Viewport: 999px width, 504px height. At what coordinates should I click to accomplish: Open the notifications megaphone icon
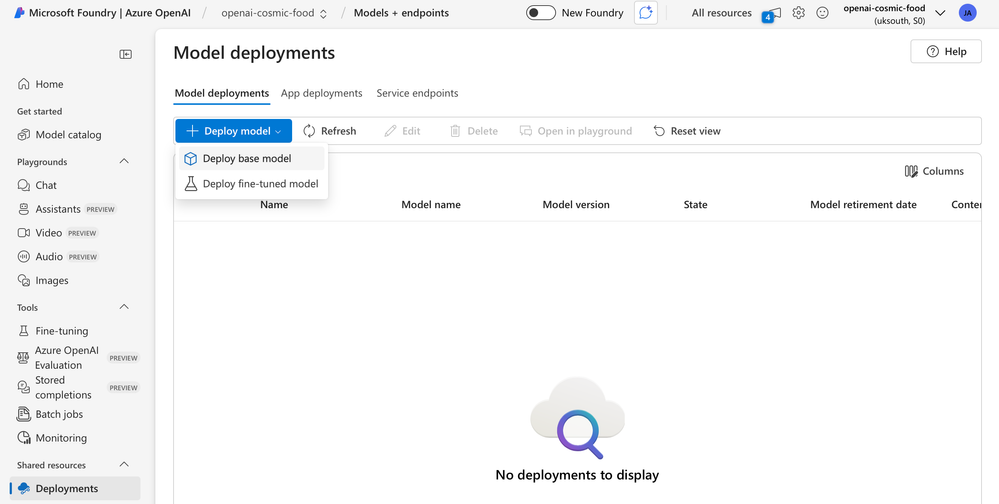(772, 13)
